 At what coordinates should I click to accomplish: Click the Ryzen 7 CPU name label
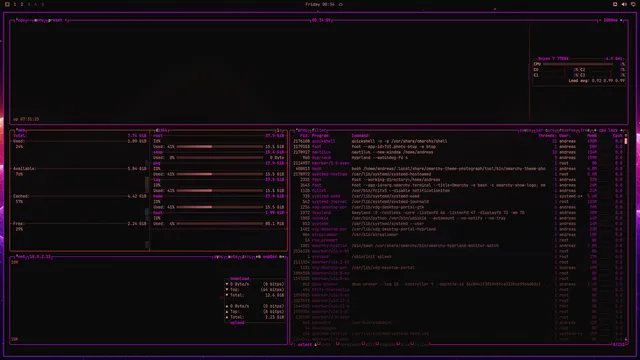pos(553,59)
